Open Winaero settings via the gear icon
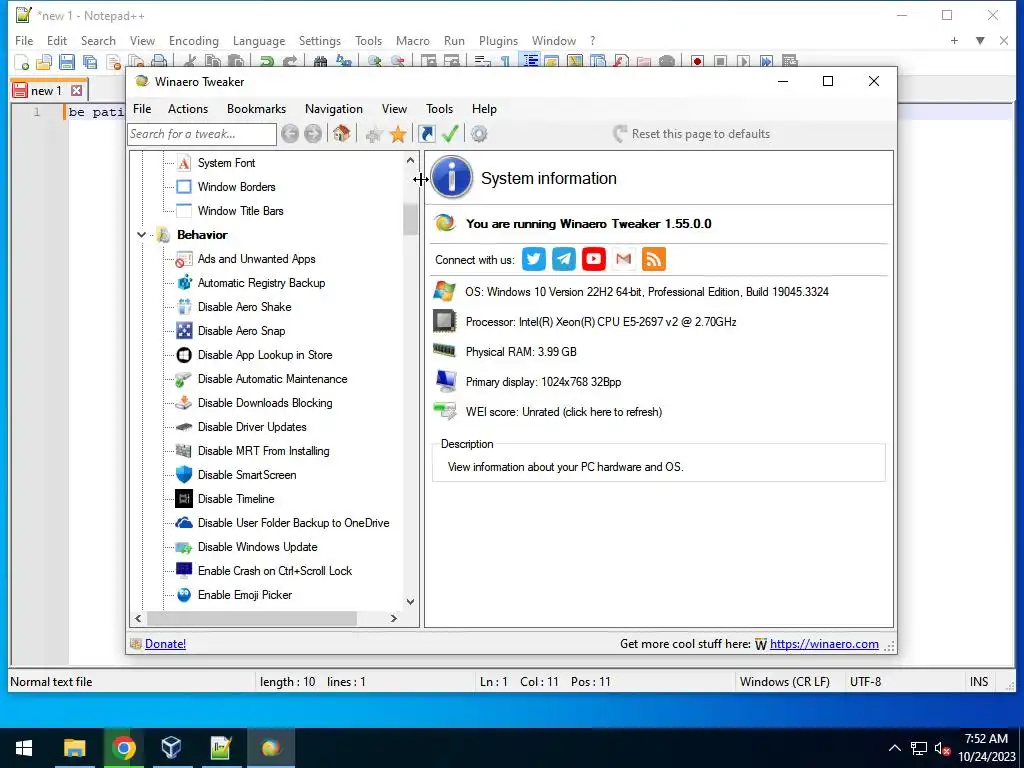 click(x=479, y=134)
